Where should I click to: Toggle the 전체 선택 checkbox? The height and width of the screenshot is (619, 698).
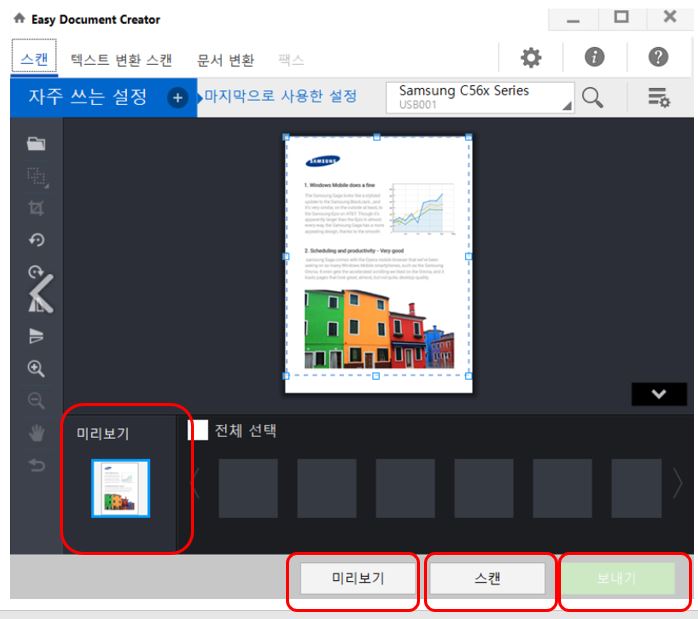point(198,430)
